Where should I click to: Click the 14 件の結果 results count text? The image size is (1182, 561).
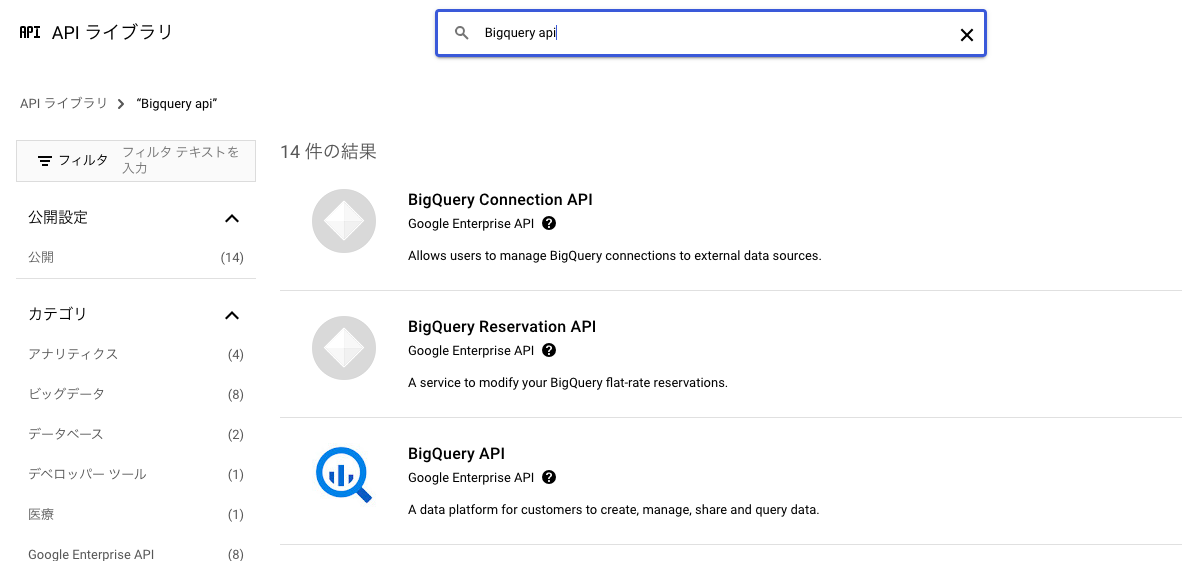click(329, 152)
